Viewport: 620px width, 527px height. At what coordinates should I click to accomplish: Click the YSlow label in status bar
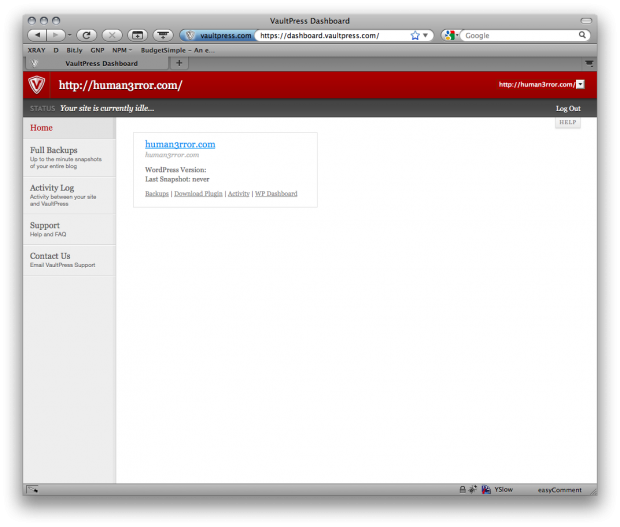tap(503, 489)
